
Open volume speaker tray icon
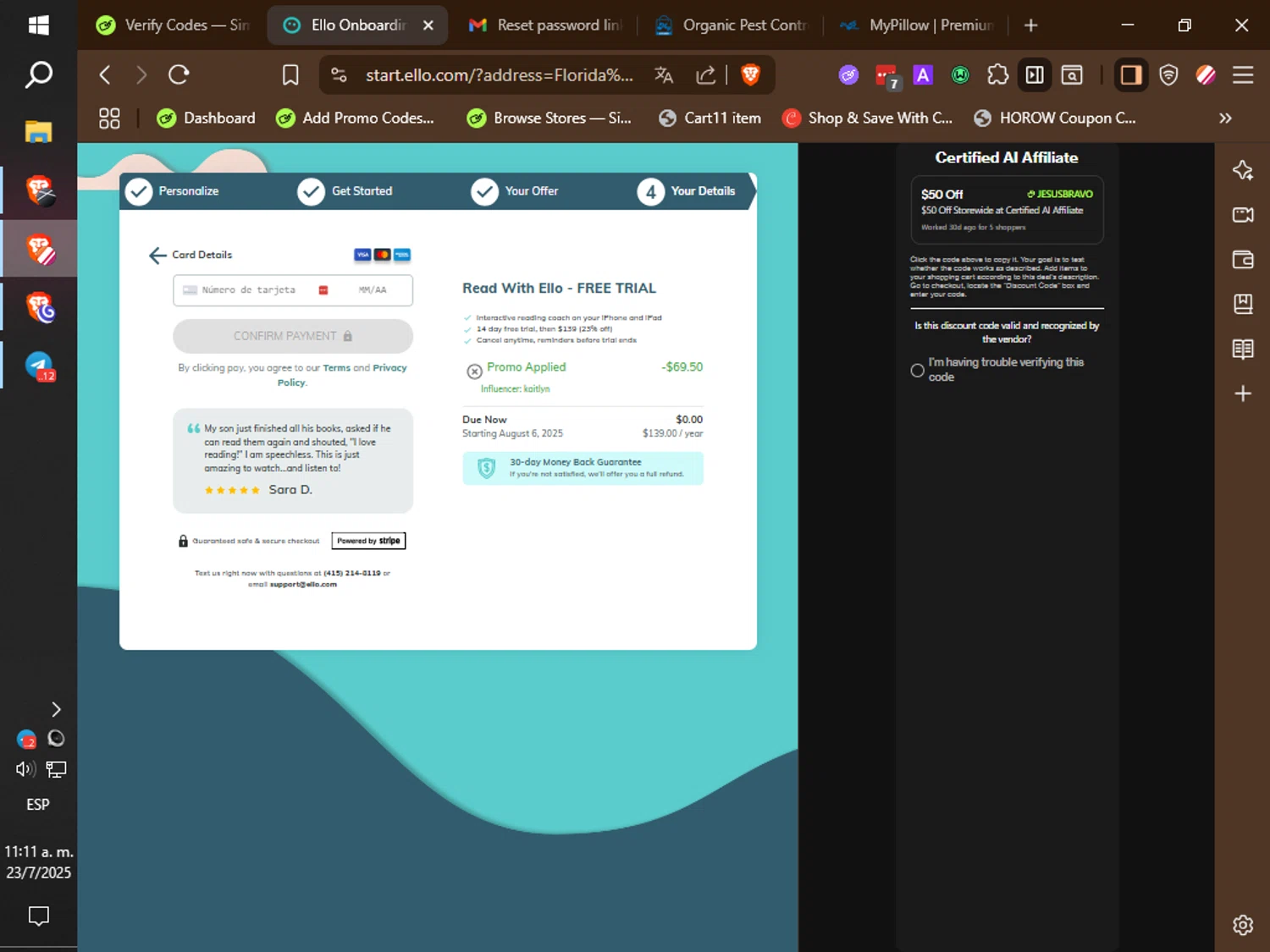click(25, 769)
